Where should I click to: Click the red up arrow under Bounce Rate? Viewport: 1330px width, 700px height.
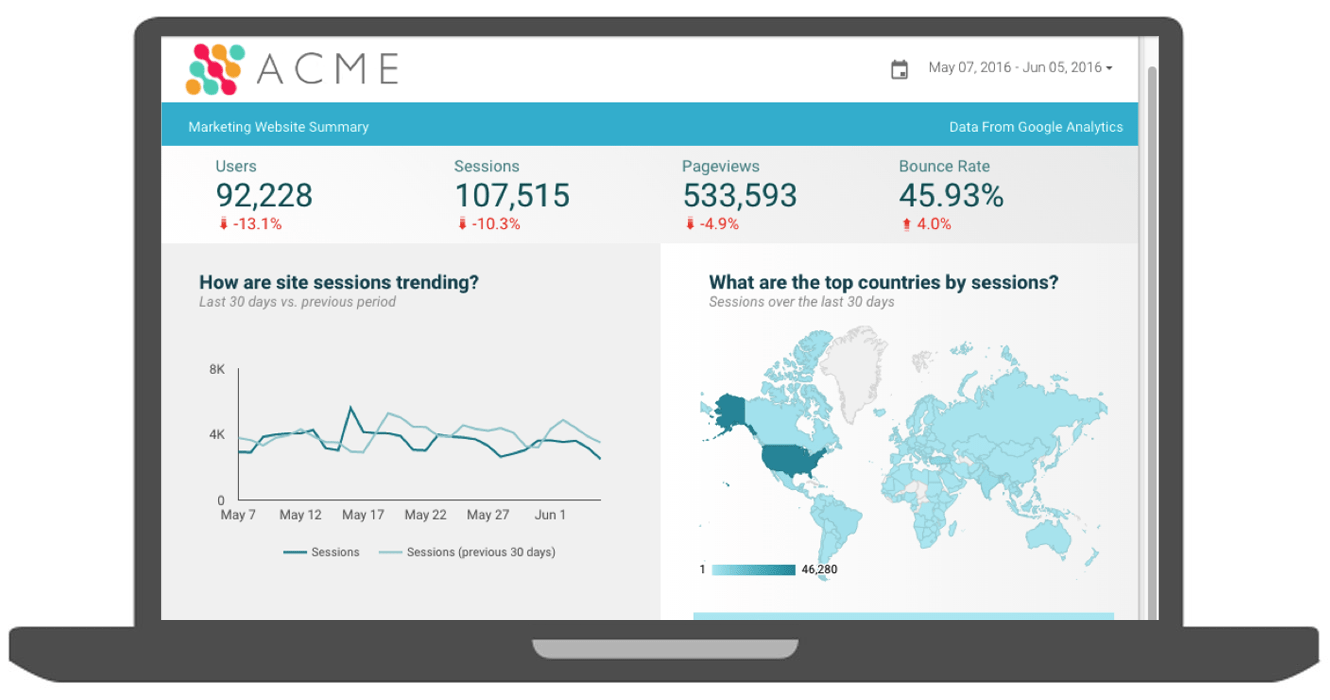(x=906, y=225)
